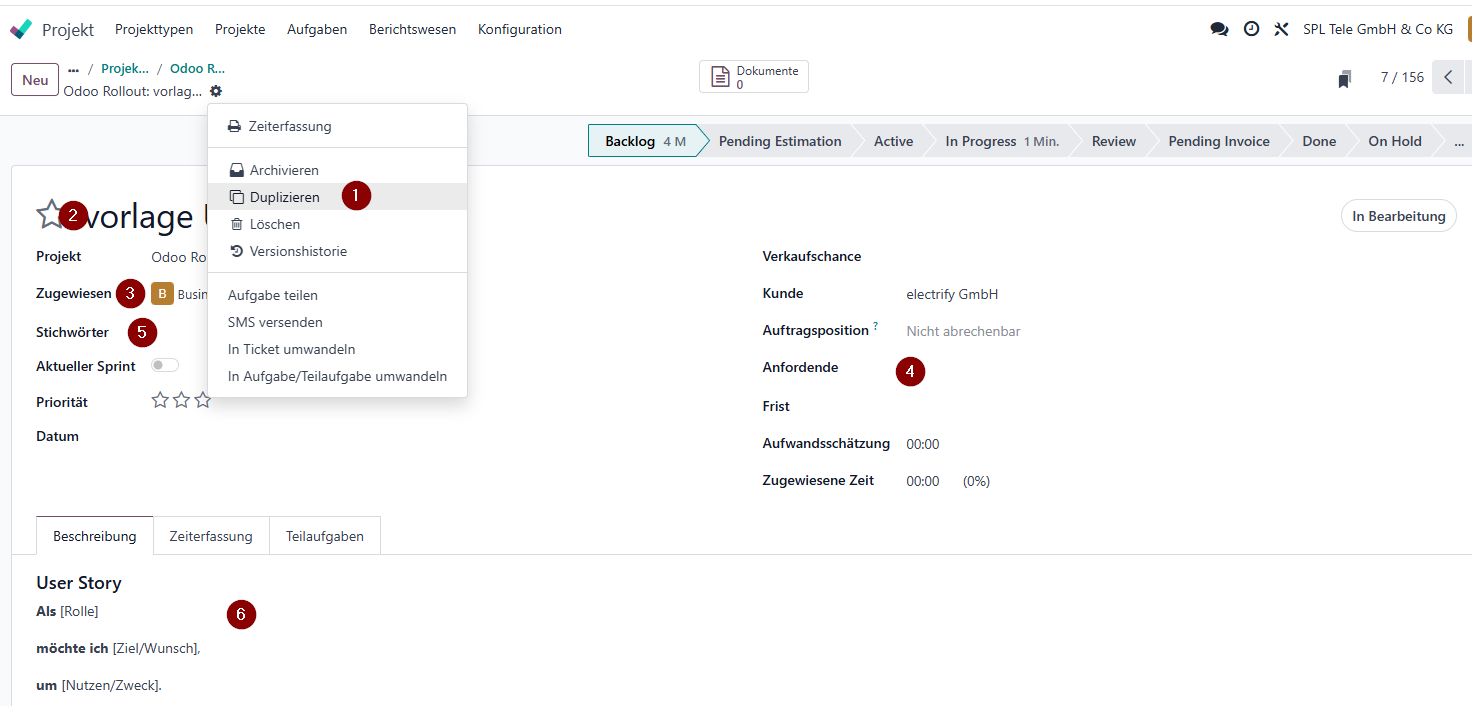Choose Zeiterfassung print option in menu
The height and width of the screenshot is (706, 1472).
338,126
